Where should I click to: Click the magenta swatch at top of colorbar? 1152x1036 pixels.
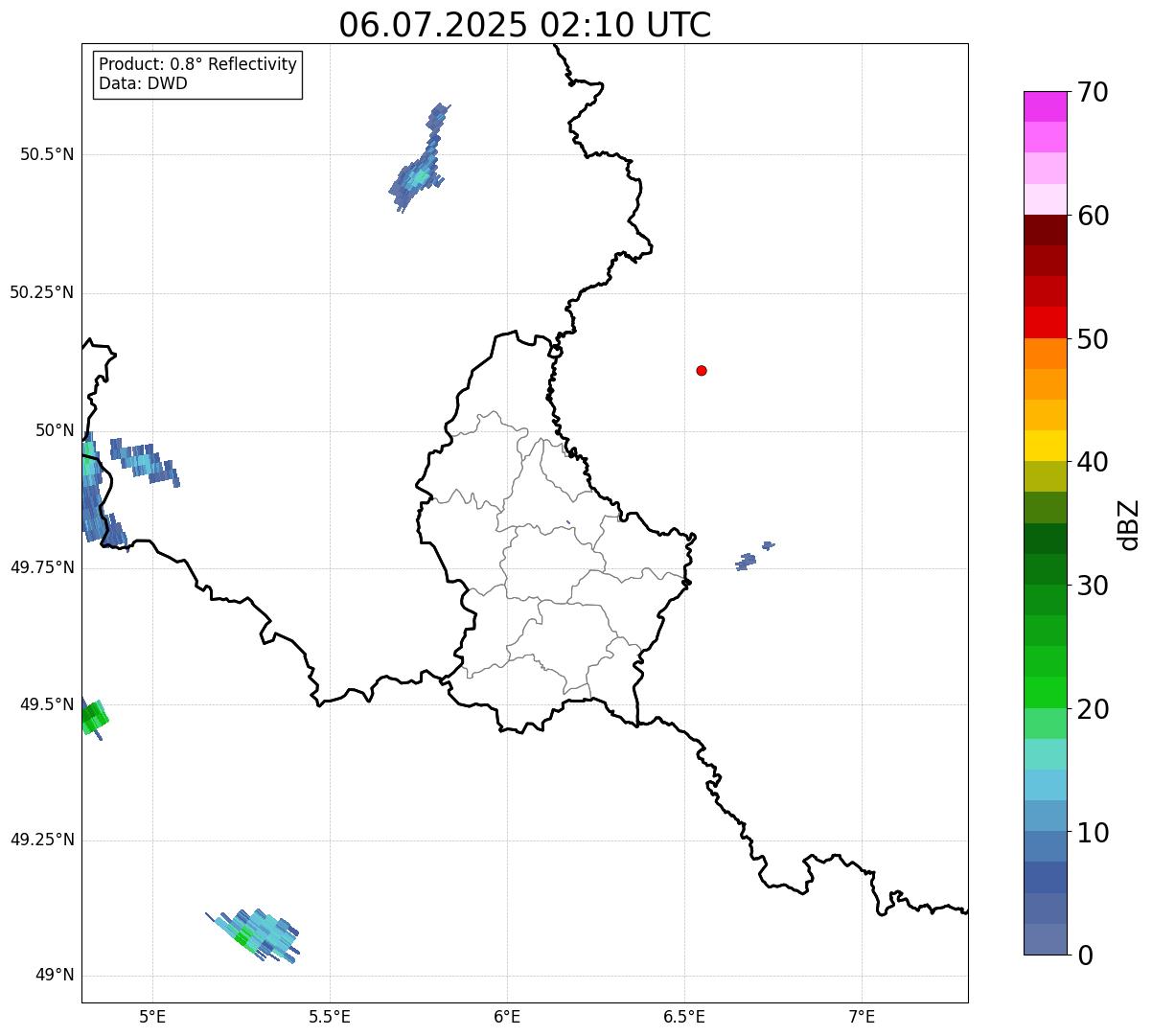tap(1046, 106)
